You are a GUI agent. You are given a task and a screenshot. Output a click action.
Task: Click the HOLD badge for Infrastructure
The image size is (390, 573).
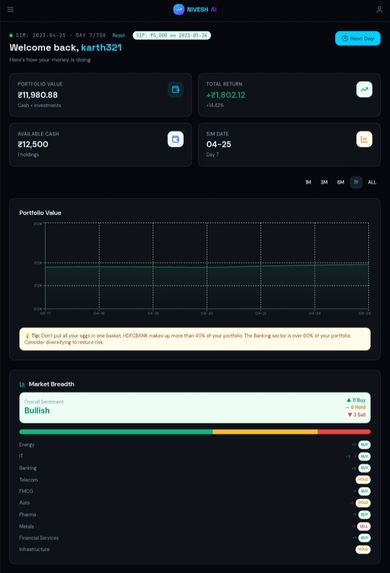coord(363,549)
